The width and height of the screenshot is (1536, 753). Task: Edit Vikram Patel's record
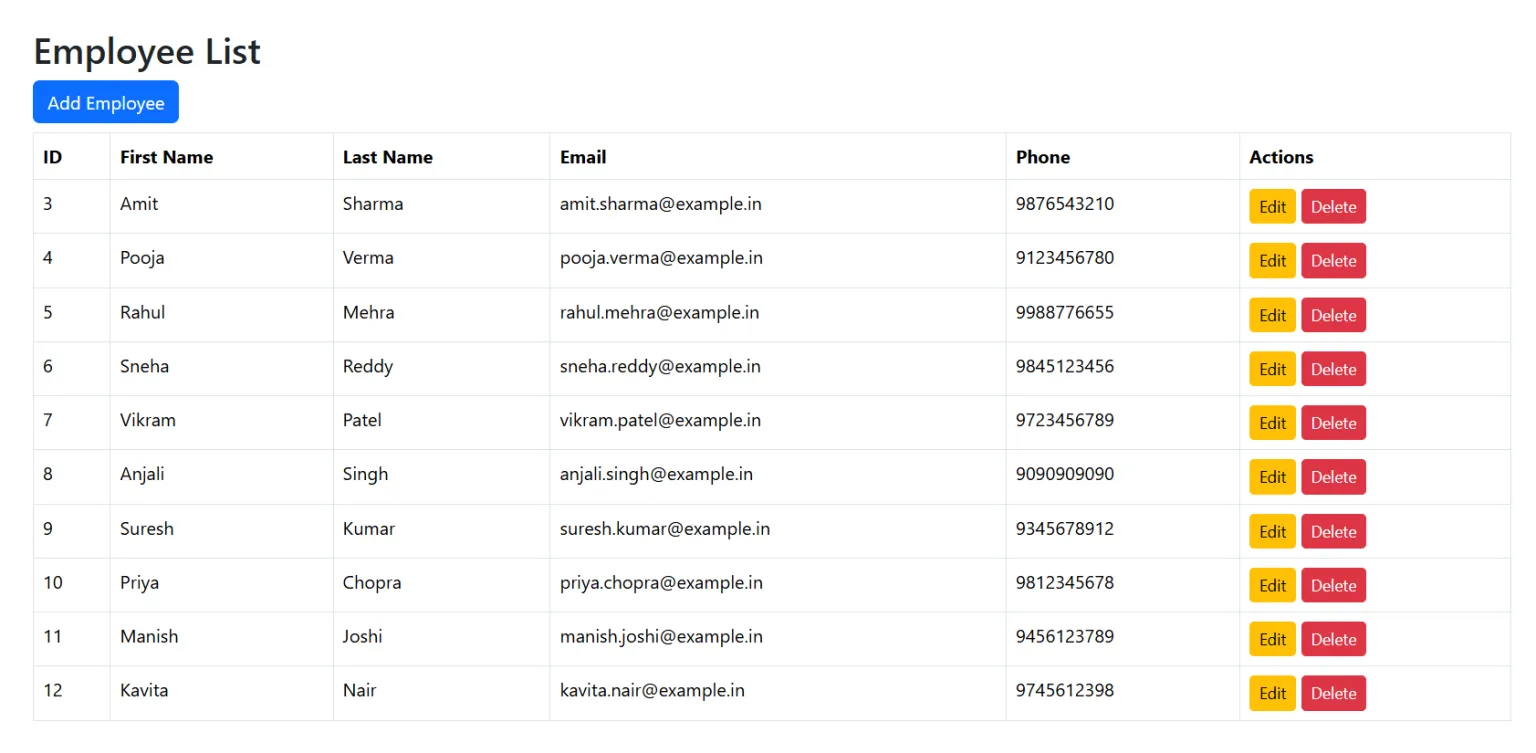[1271, 422]
